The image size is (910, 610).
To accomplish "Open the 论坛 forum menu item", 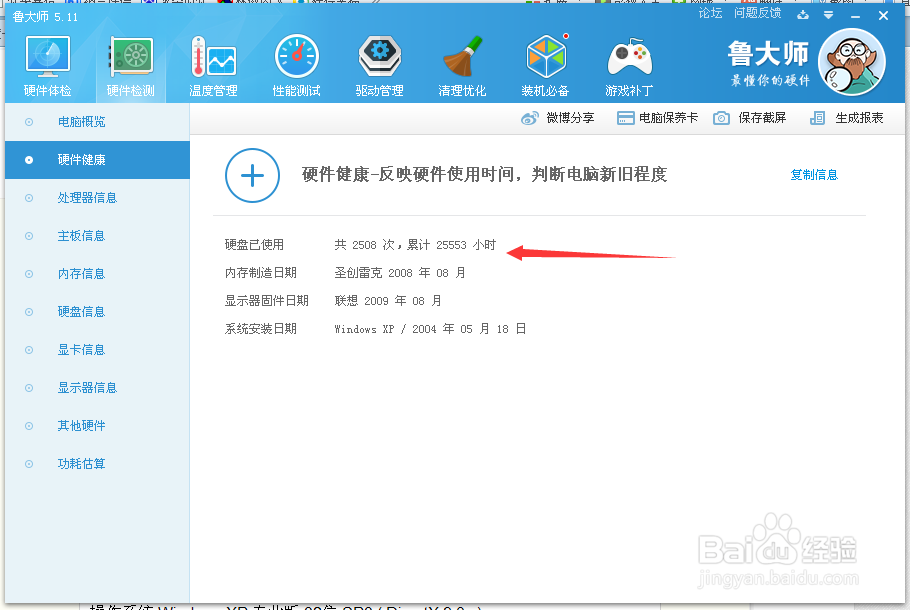I will click(x=710, y=13).
